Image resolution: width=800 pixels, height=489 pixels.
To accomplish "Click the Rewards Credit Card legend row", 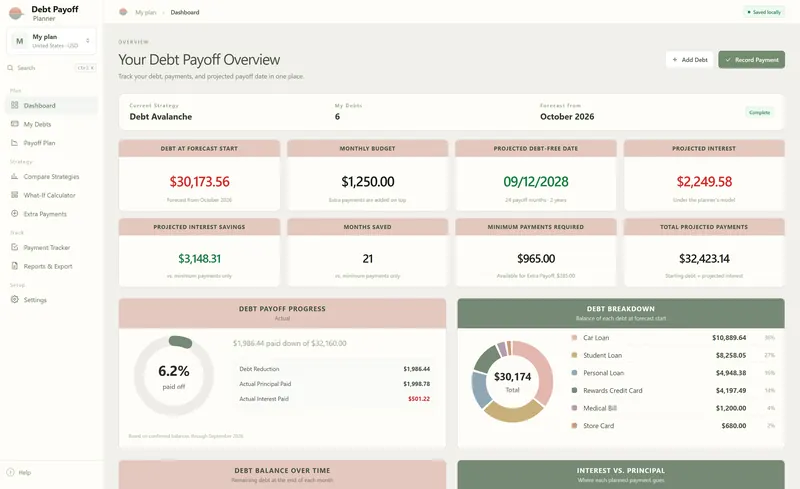I will tap(673, 390).
